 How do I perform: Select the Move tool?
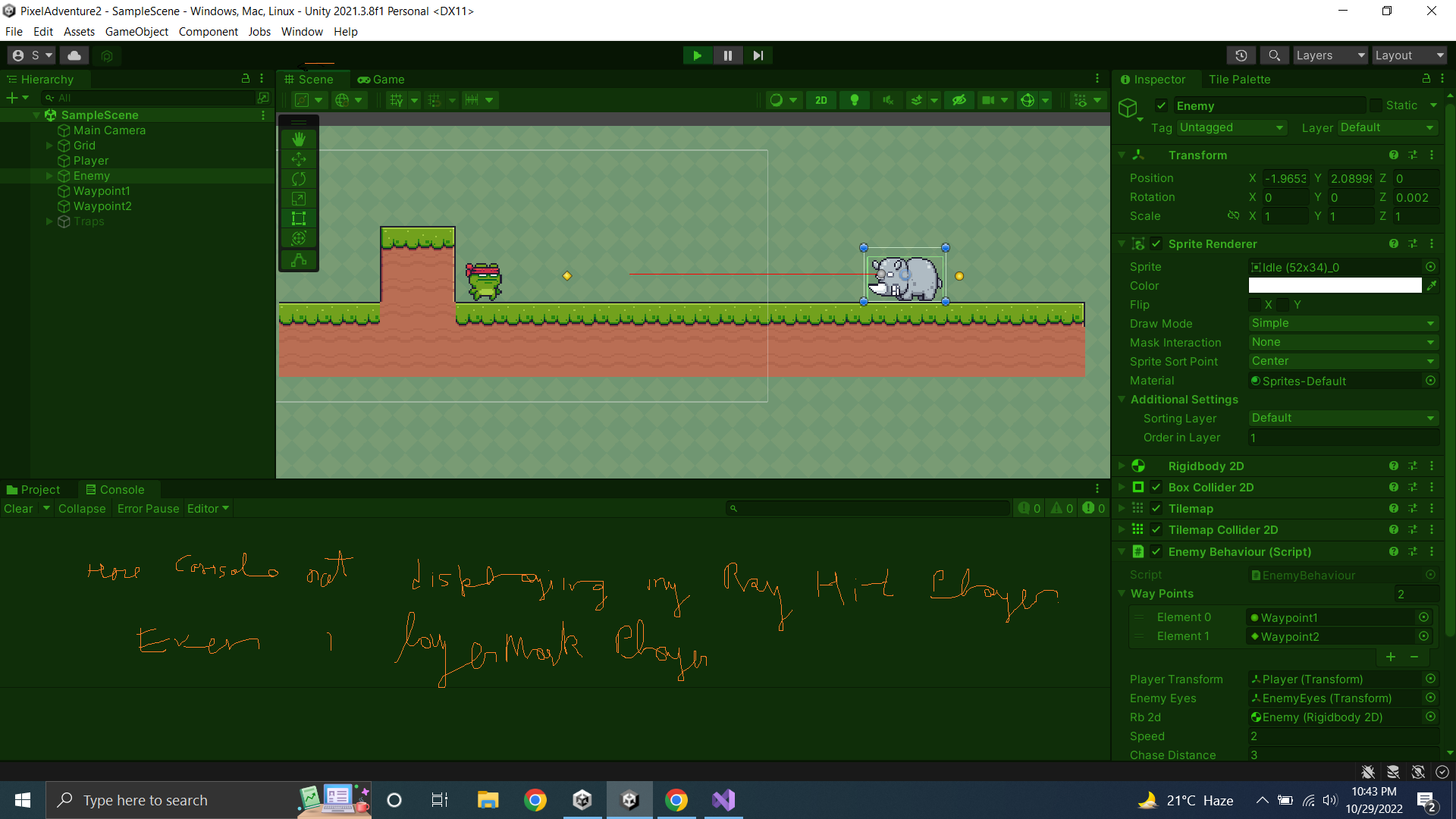[299, 159]
